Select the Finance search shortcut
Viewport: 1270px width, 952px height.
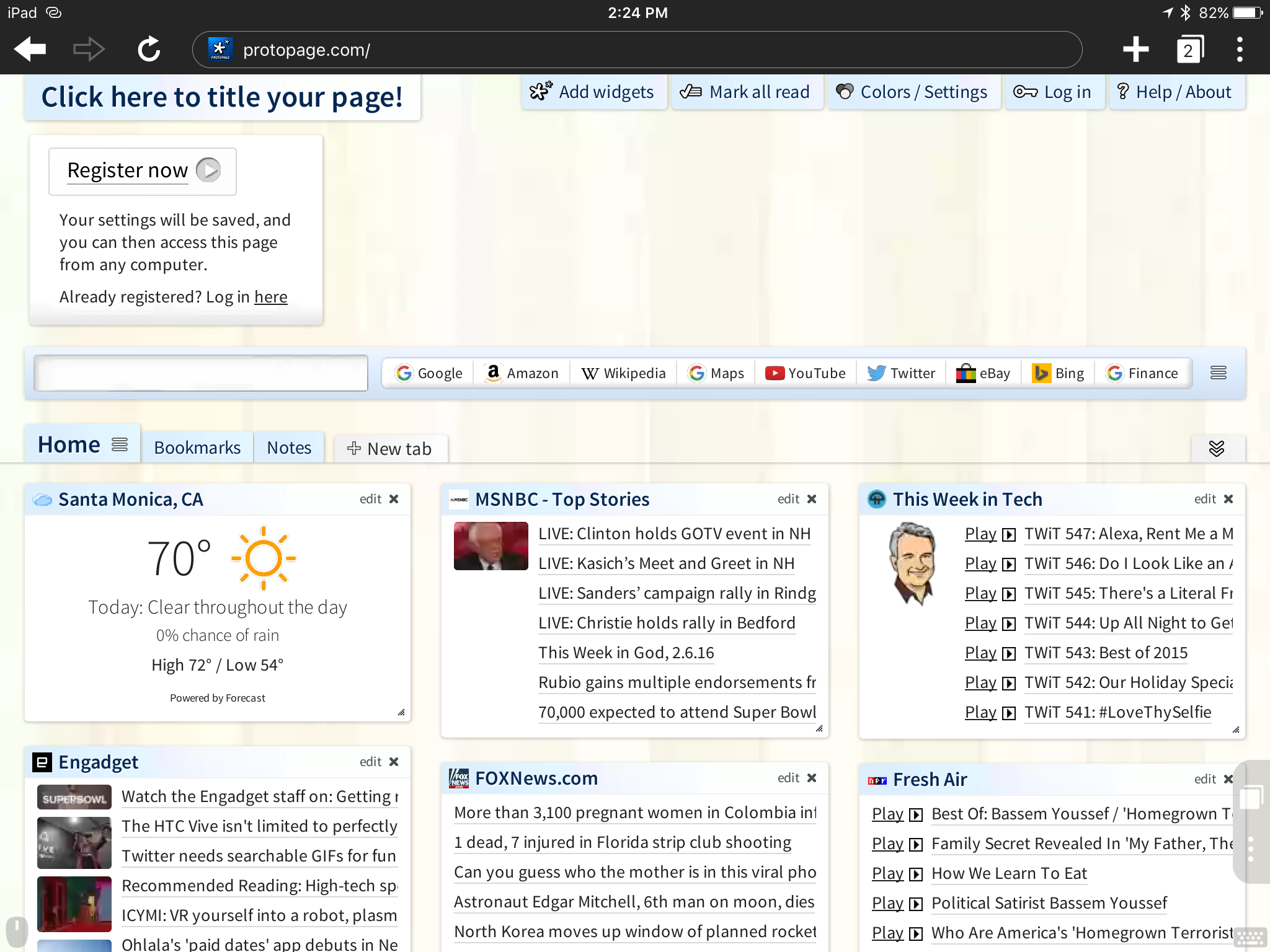[1142, 373]
